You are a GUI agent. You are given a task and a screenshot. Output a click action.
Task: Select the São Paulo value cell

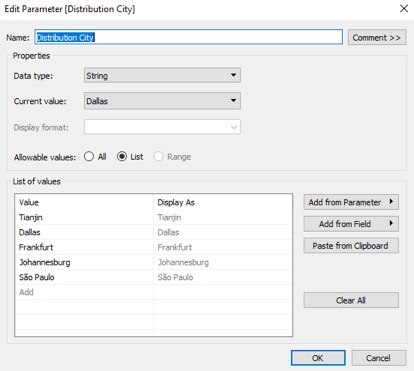(84, 277)
